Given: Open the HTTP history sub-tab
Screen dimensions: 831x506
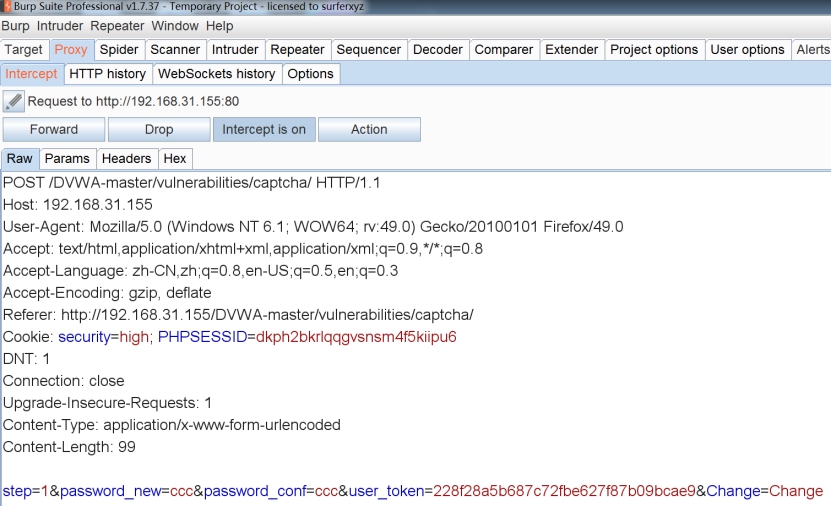Looking at the screenshot, I should (x=108, y=74).
